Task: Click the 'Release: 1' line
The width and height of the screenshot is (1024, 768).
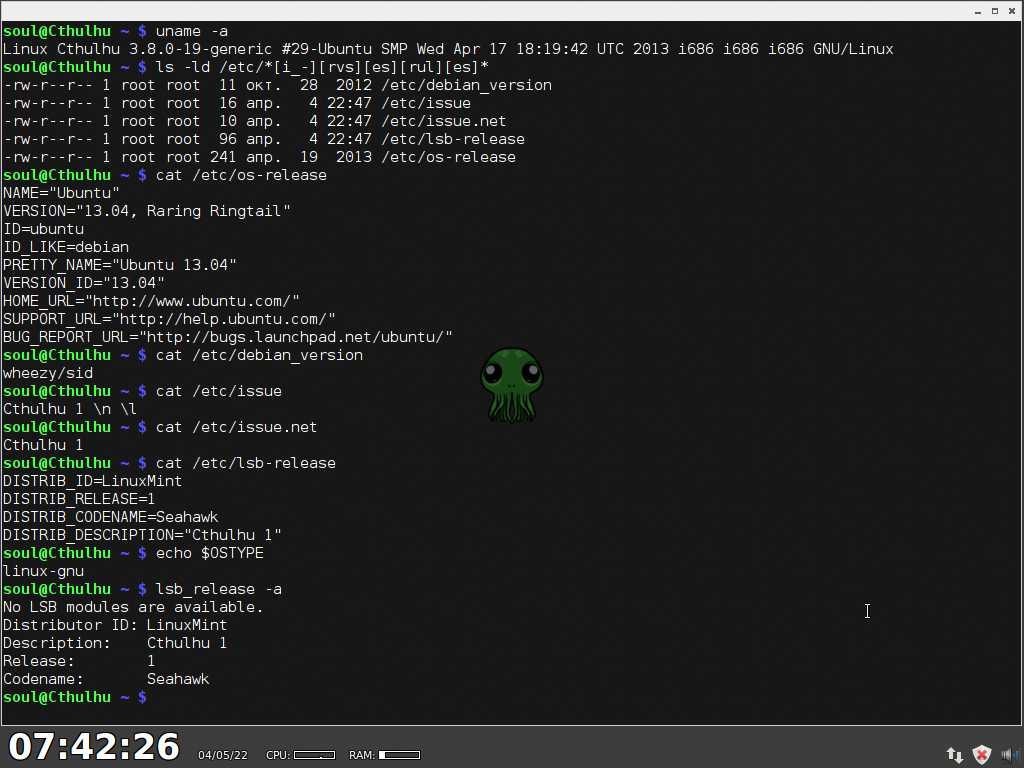Action: (79, 662)
